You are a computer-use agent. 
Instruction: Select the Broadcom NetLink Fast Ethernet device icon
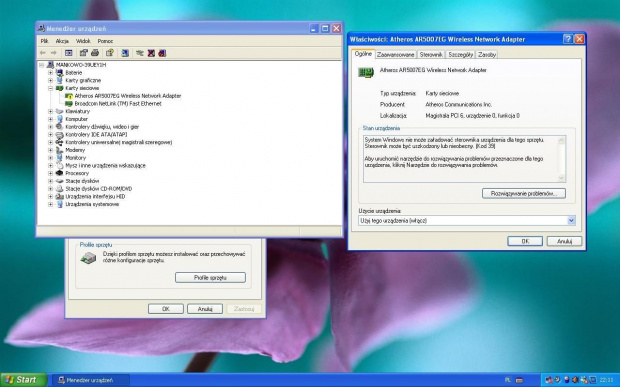[69, 104]
